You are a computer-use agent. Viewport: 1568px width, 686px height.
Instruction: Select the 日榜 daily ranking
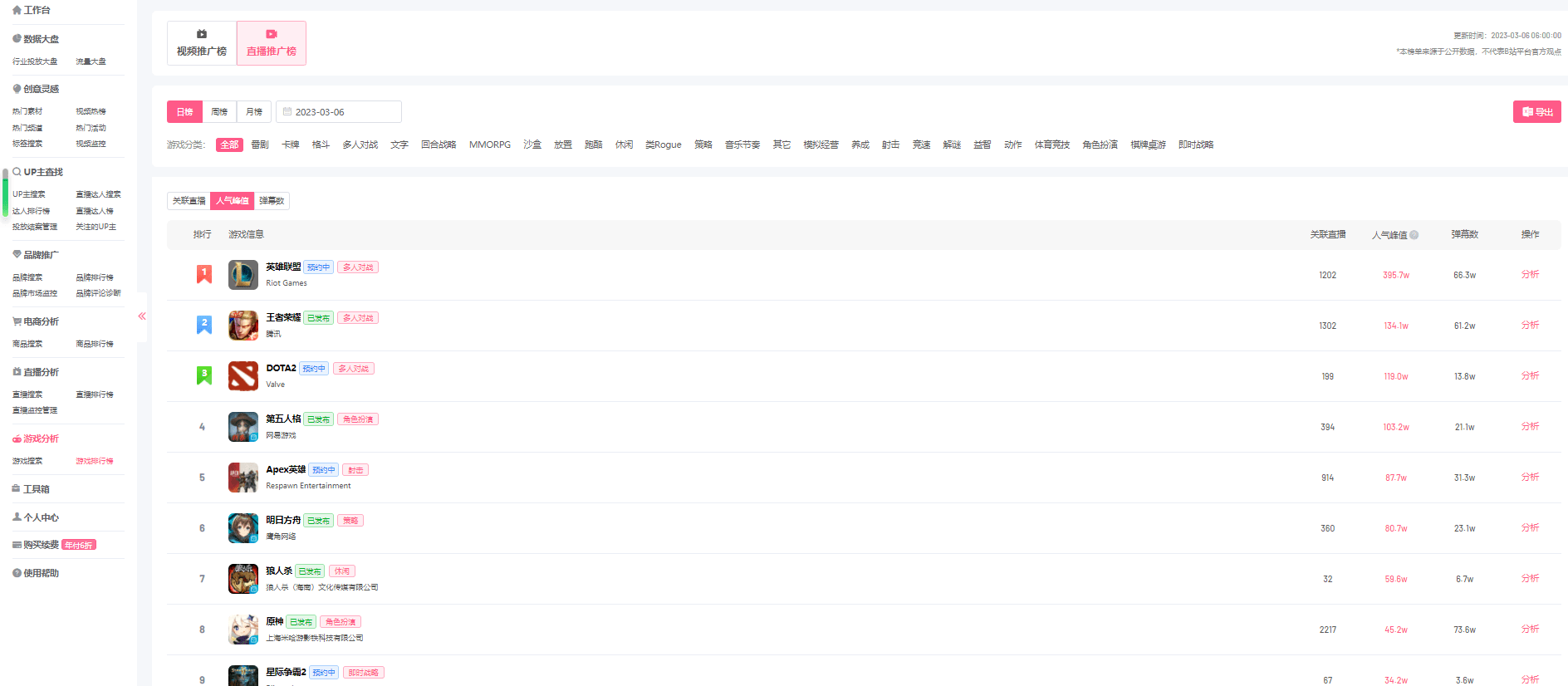(184, 111)
